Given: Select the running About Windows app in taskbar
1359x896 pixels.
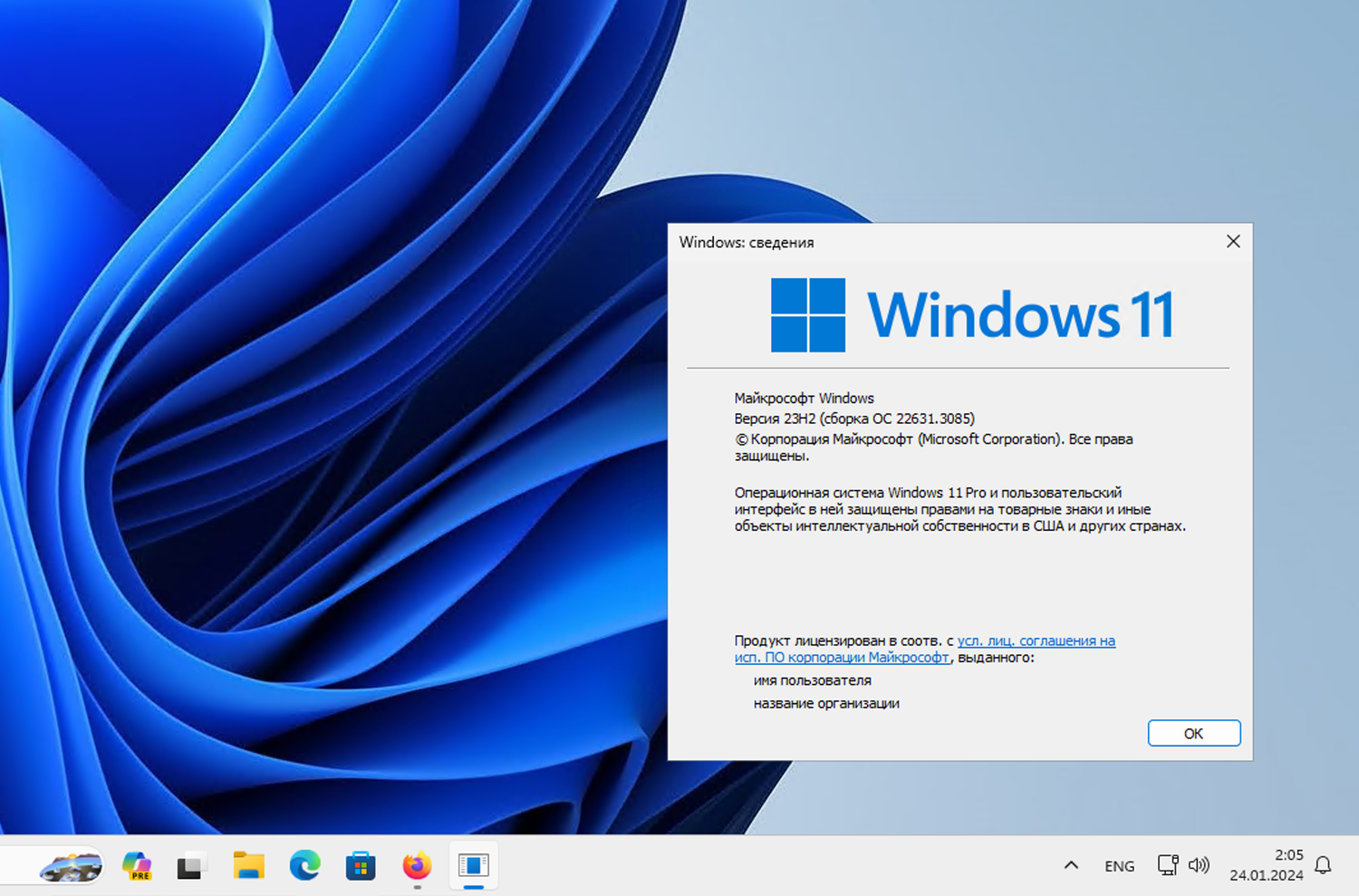Looking at the screenshot, I should [x=472, y=866].
